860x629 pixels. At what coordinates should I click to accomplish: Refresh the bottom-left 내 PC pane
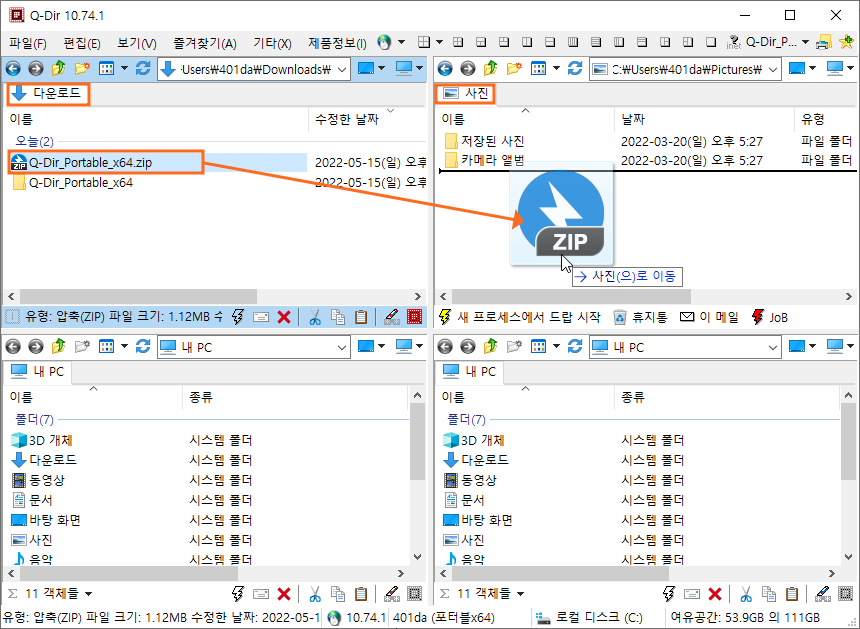point(143,347)
